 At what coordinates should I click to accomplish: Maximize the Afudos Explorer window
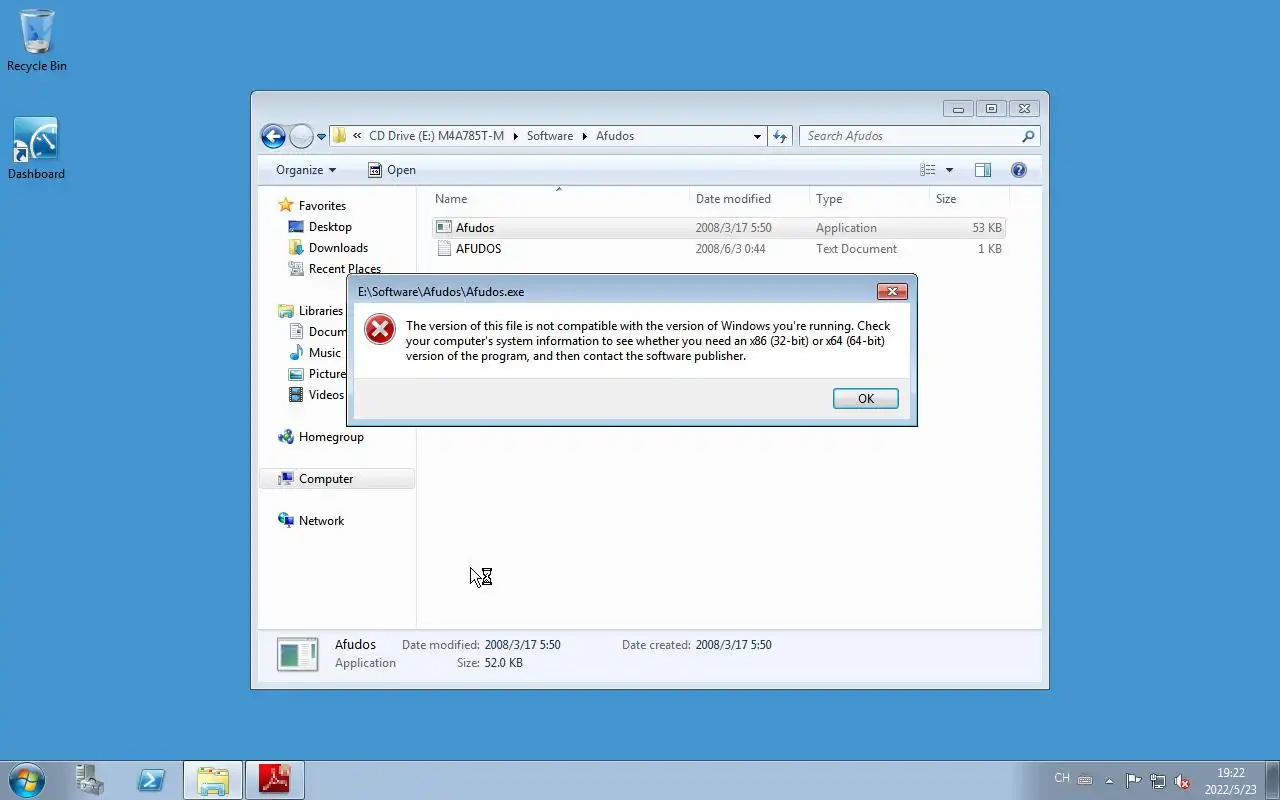point(991,109)
